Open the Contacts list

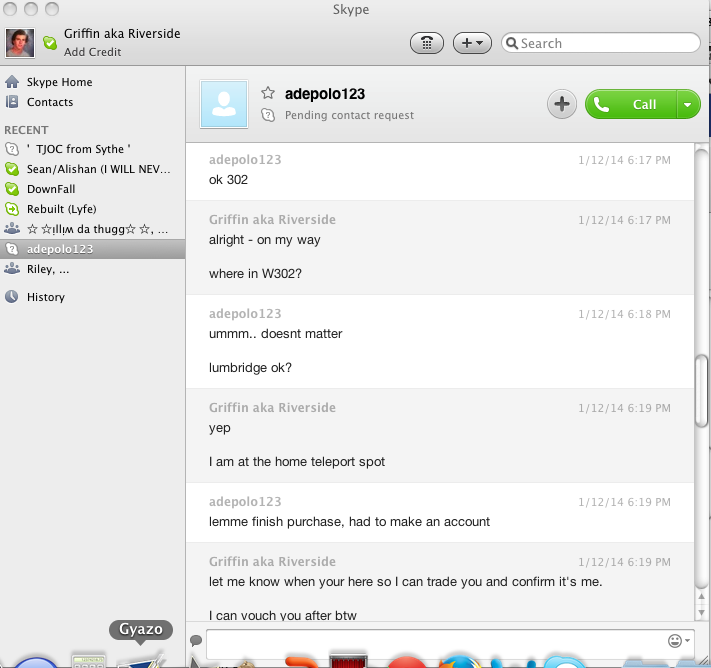(x=50, y=102)
